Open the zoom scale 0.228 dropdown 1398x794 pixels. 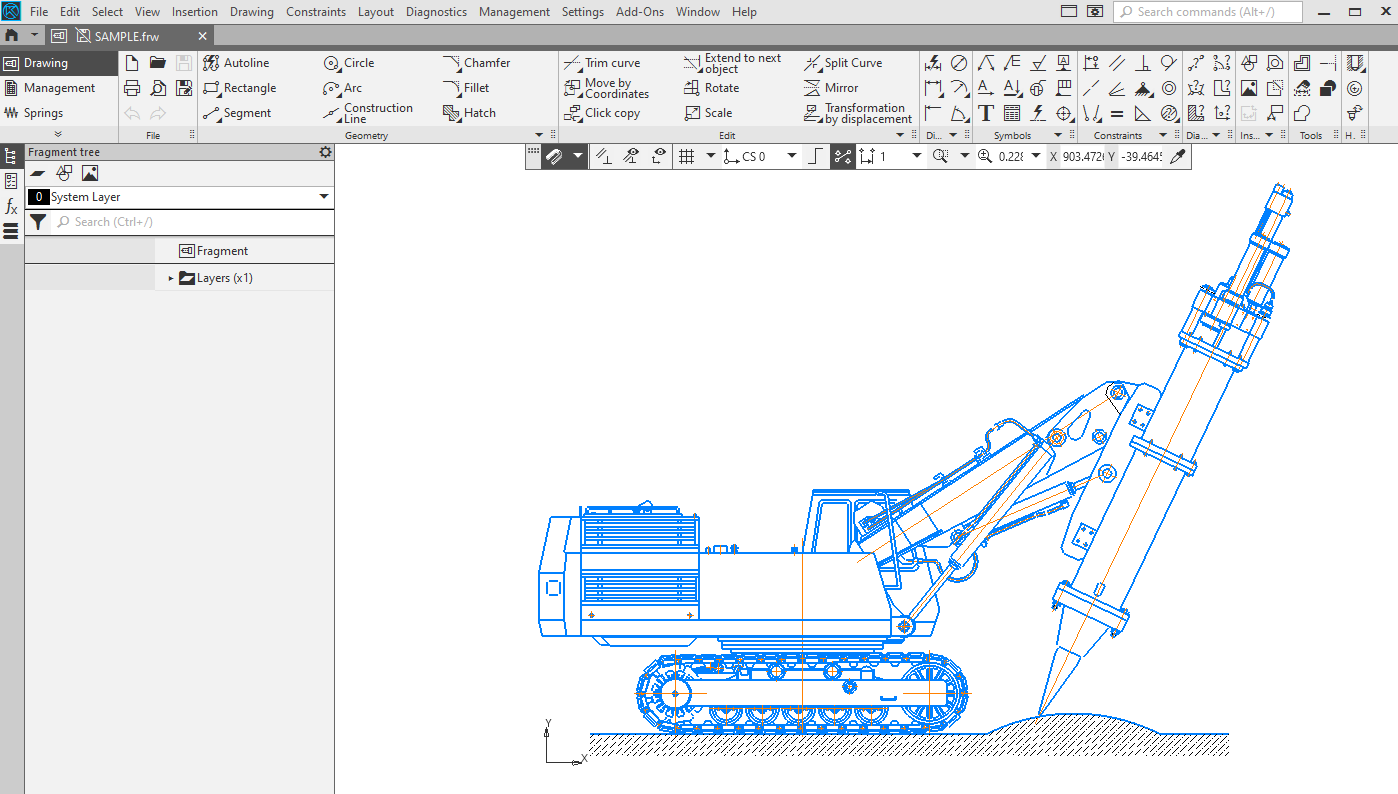[1036, 156]
